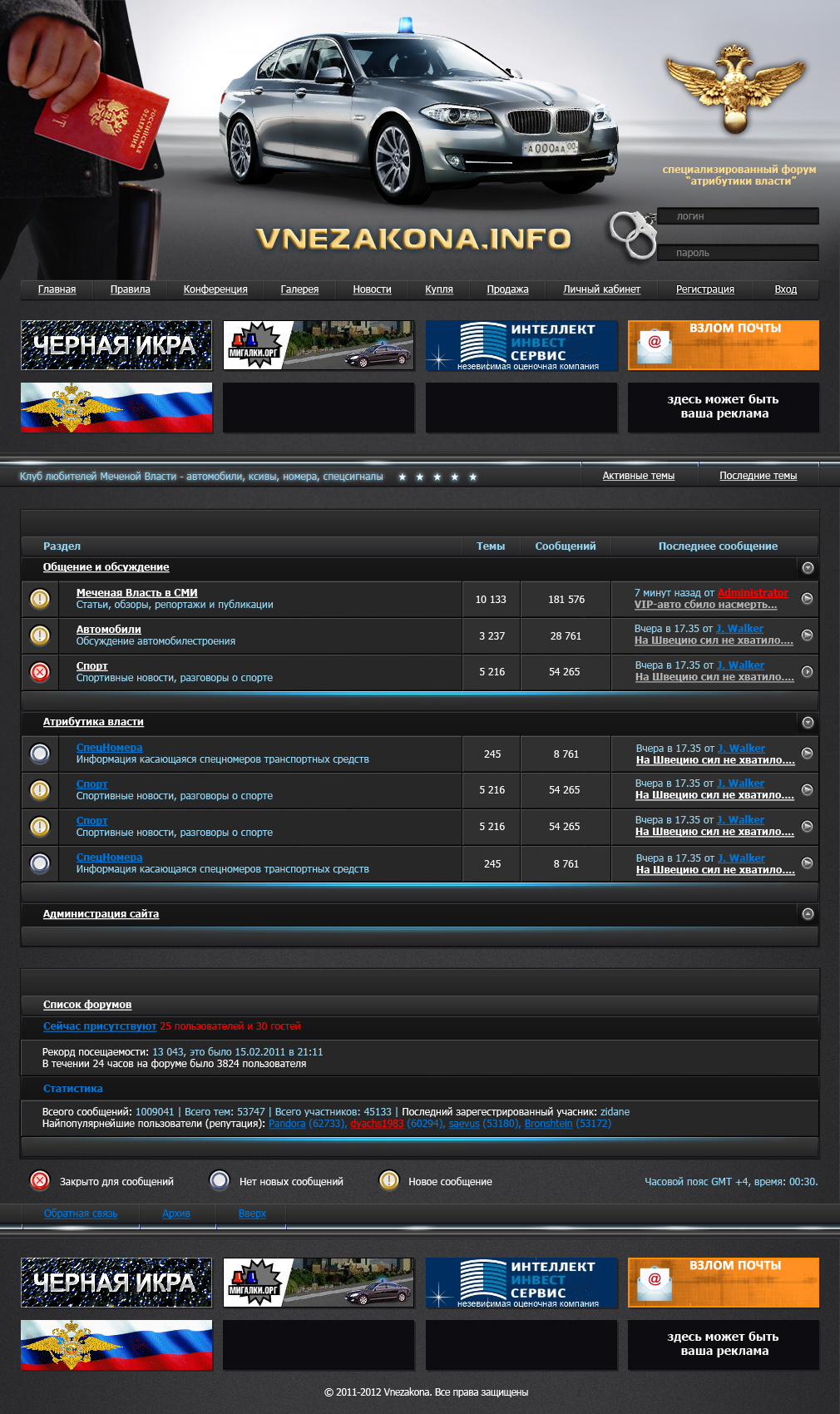840x1414 pixels.
Task: Open the Конференция menu item
Action: 215,289
